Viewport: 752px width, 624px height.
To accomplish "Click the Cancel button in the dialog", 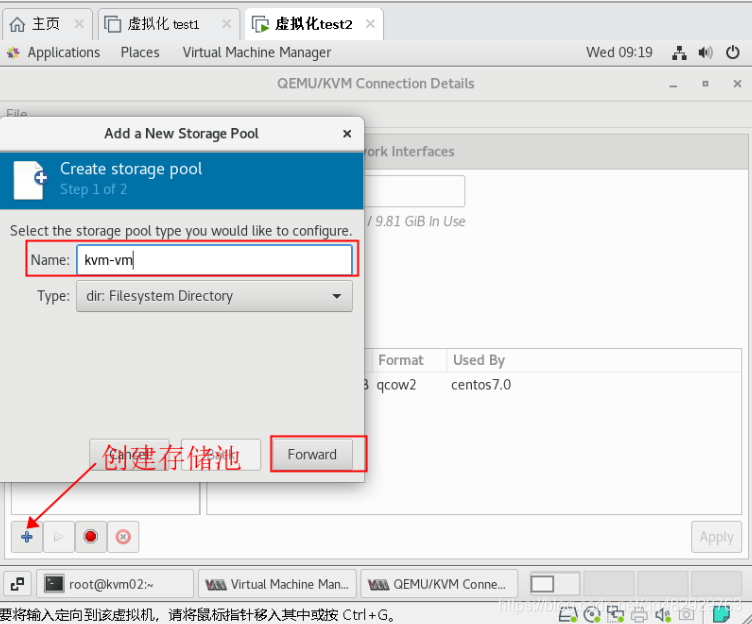I will tap(129, 454).
